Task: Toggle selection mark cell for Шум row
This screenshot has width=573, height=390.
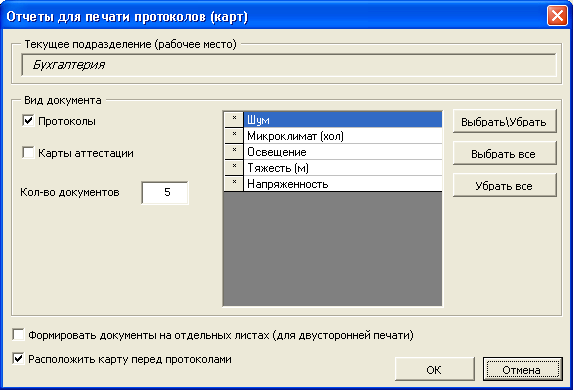Action: tap(234, 120)
